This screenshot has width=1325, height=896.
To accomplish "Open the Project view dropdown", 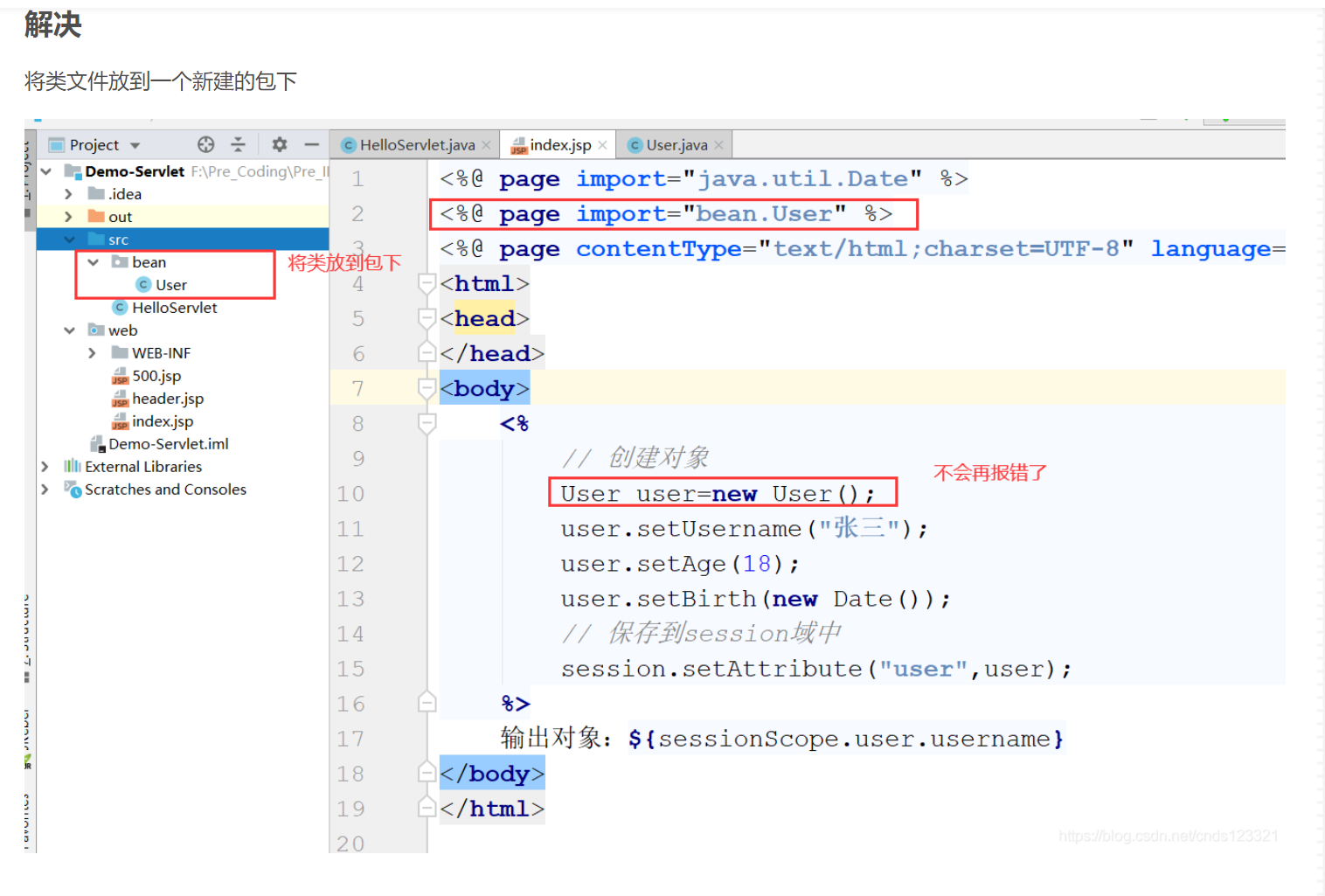I will [135, 145].
